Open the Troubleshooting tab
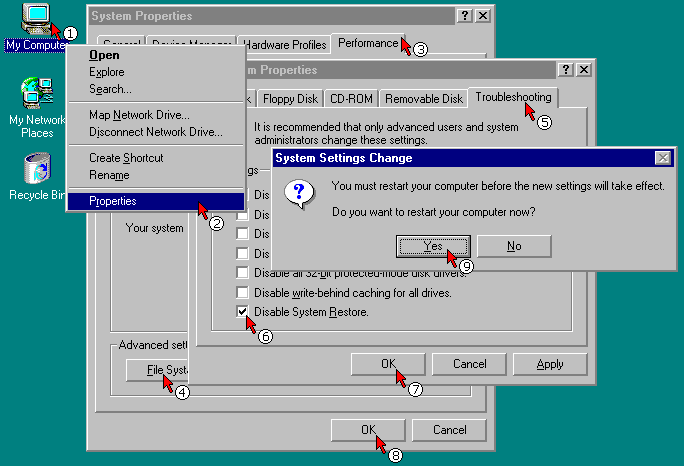Viewport: 684px width, 466px height. pos(513,97)
